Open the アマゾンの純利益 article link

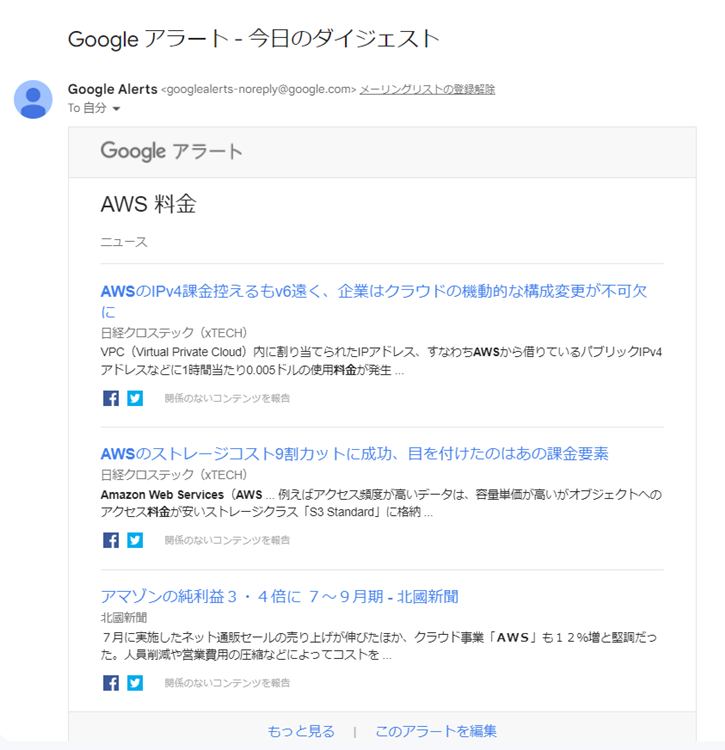click(x=279, y=596)
